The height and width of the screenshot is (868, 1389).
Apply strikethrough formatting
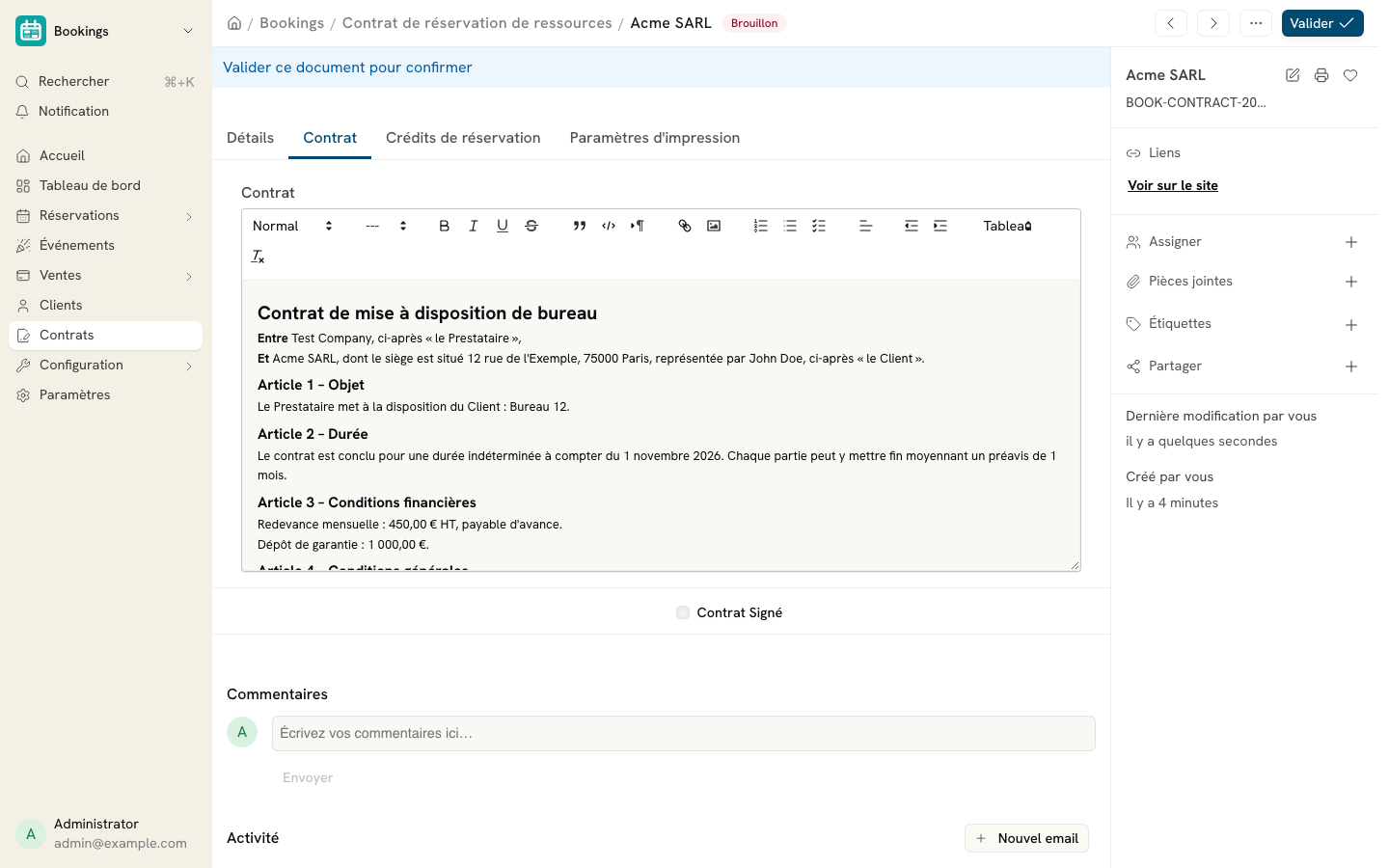(531, 226)
